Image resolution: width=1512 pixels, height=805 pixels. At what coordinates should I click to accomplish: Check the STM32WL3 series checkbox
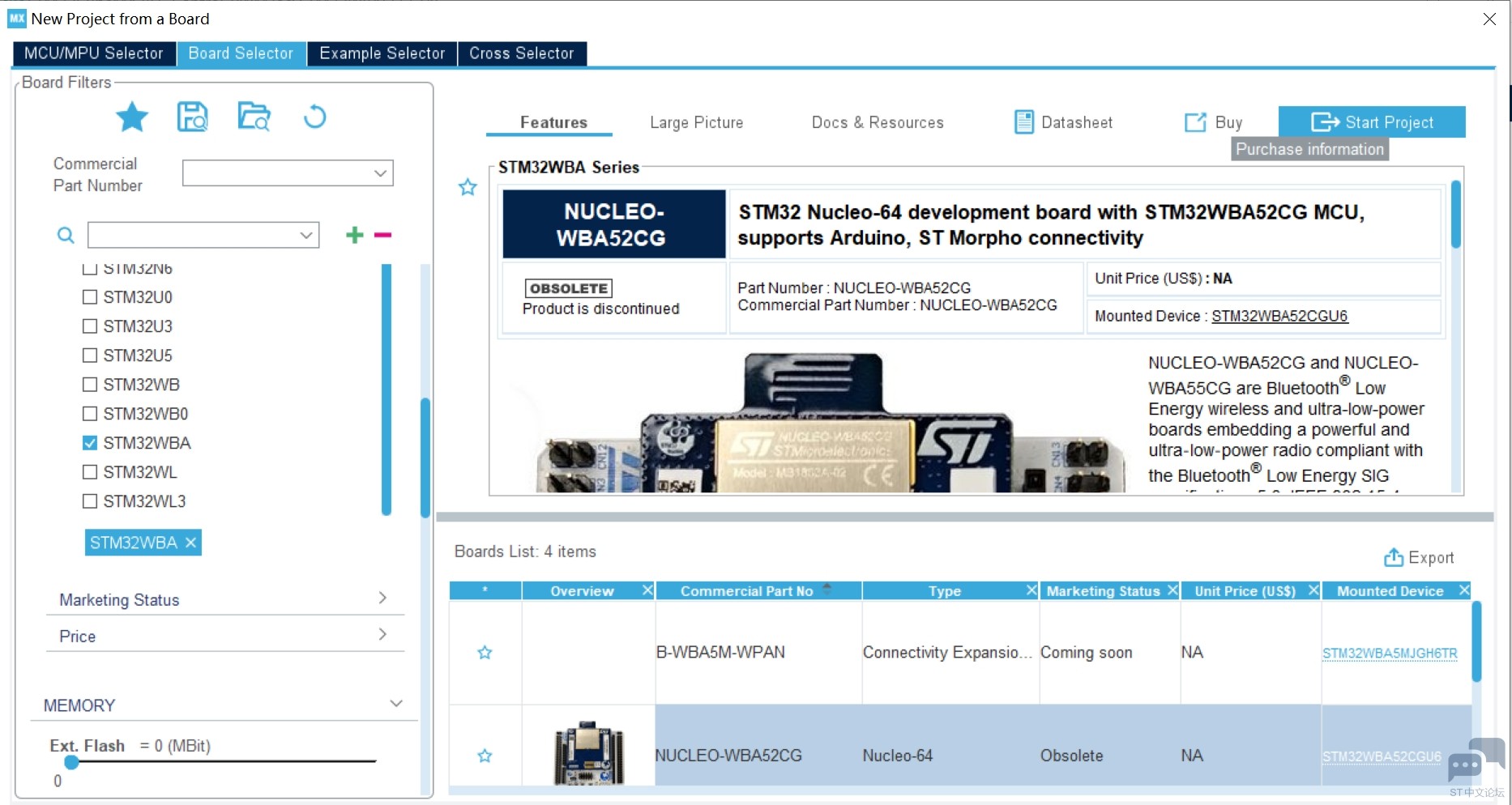(90, 501)
